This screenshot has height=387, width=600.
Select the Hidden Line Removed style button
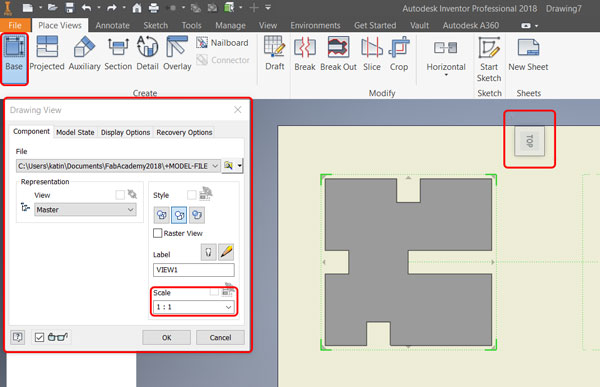tap(179, 215)
